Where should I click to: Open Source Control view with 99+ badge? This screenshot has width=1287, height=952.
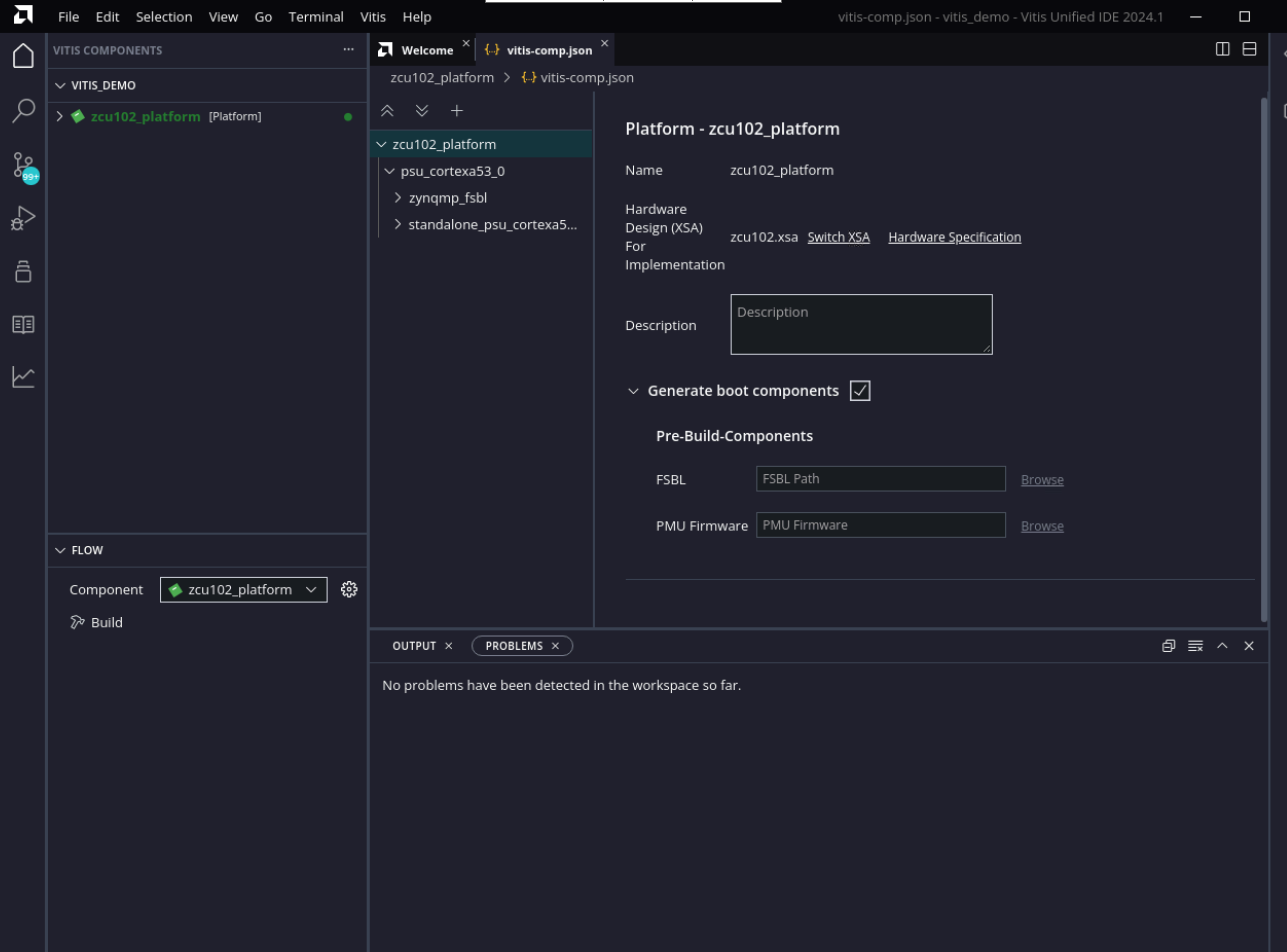[x=24, y=166]
